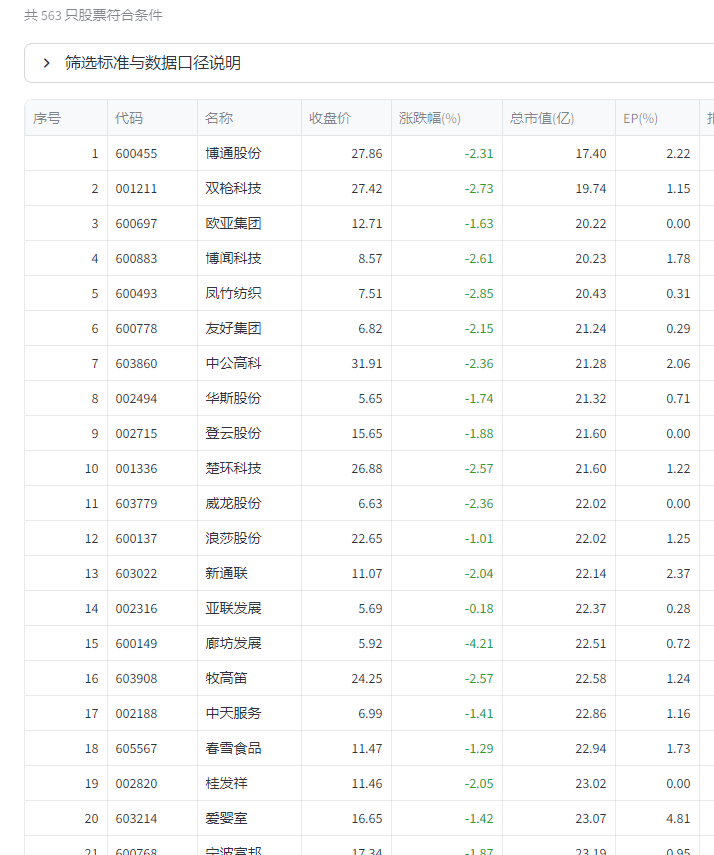Click the 双枪科技 stock name
Viewport: 714px width, 855px height.
point(233,188)
